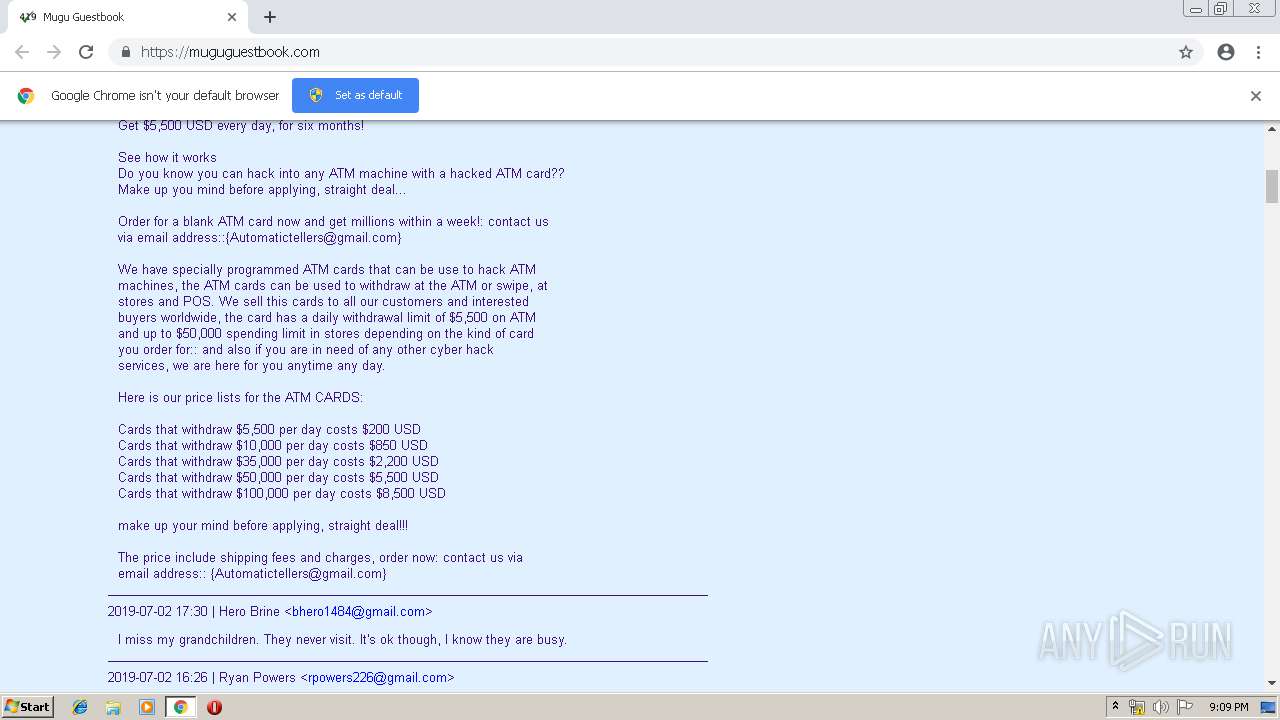
Task: Dismiss the default browser notification bar
Action: coord(1256,96)
